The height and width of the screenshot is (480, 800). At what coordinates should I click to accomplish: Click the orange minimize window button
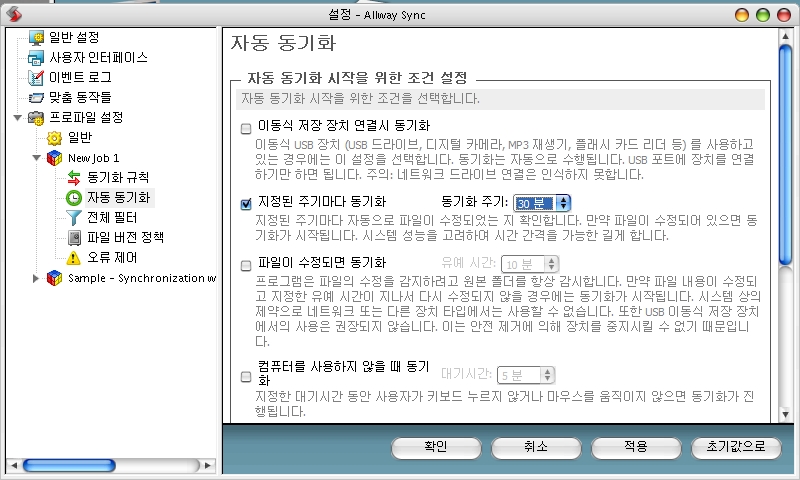(742, 15)
